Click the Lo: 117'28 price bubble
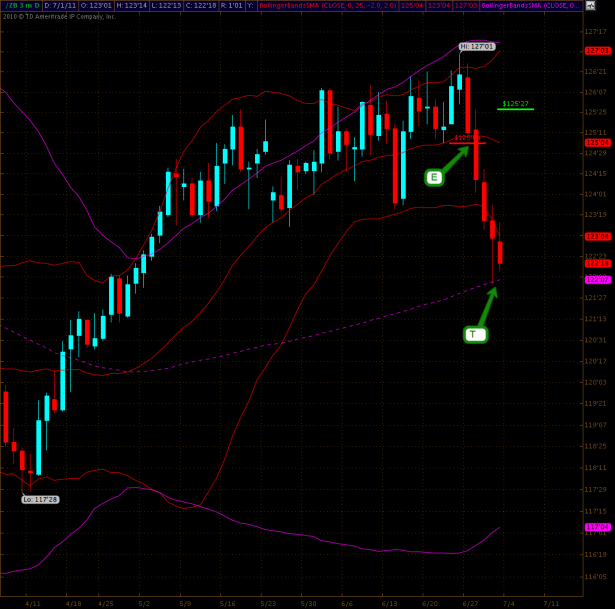The image size is (615, 609). 41,499
